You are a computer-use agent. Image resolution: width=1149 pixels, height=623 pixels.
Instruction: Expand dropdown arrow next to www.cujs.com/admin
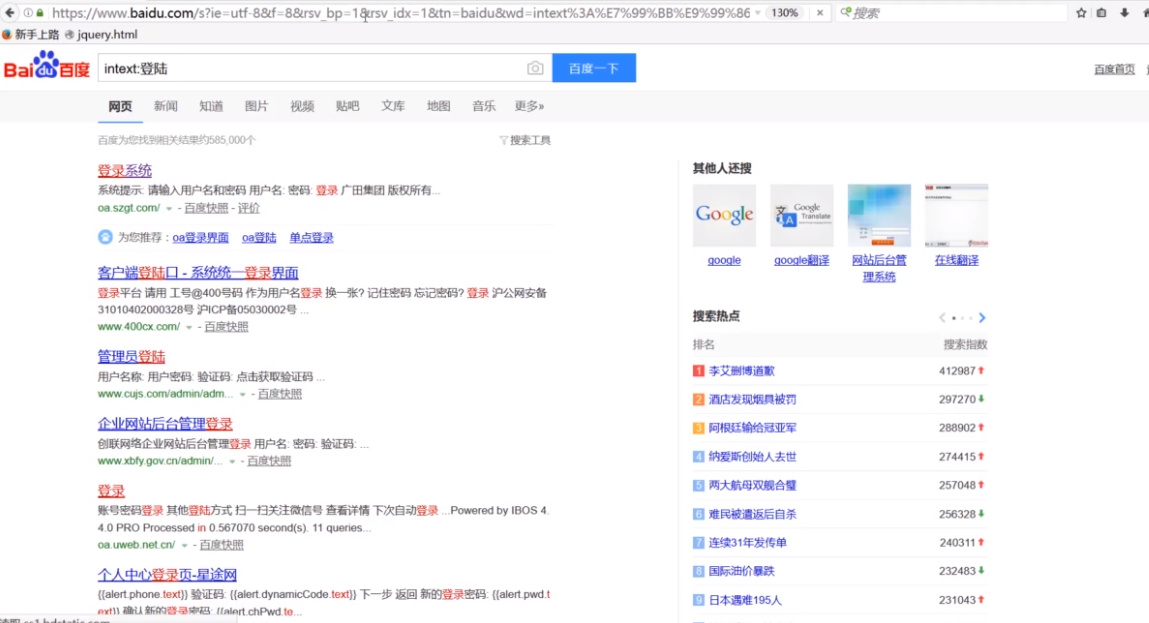pyautogui.click(x=243, y=394)
